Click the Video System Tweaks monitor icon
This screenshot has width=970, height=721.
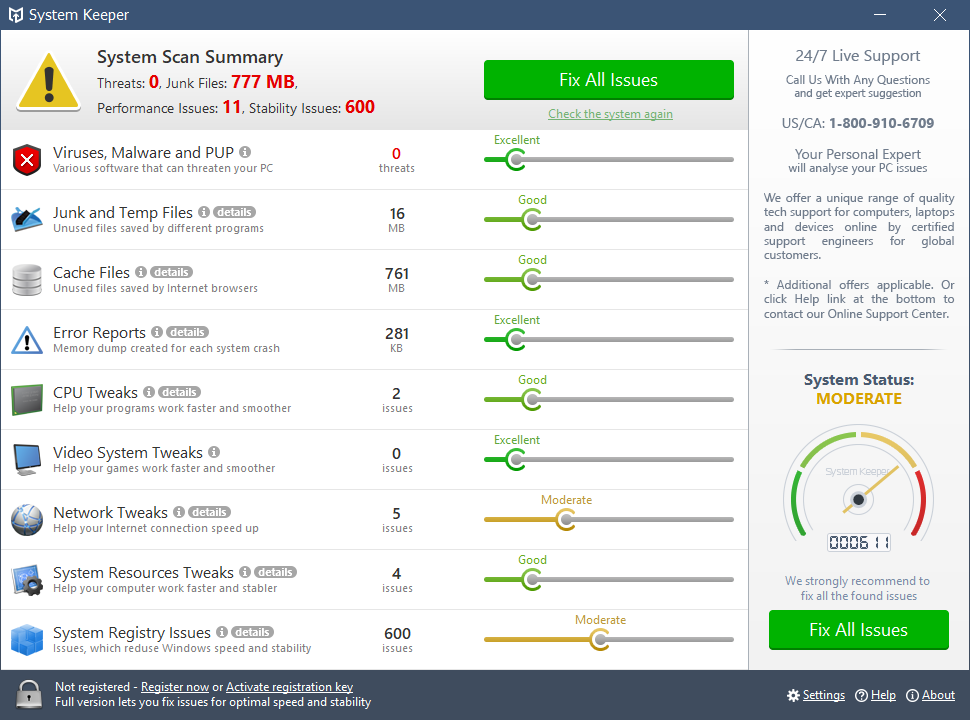(27, 460)
